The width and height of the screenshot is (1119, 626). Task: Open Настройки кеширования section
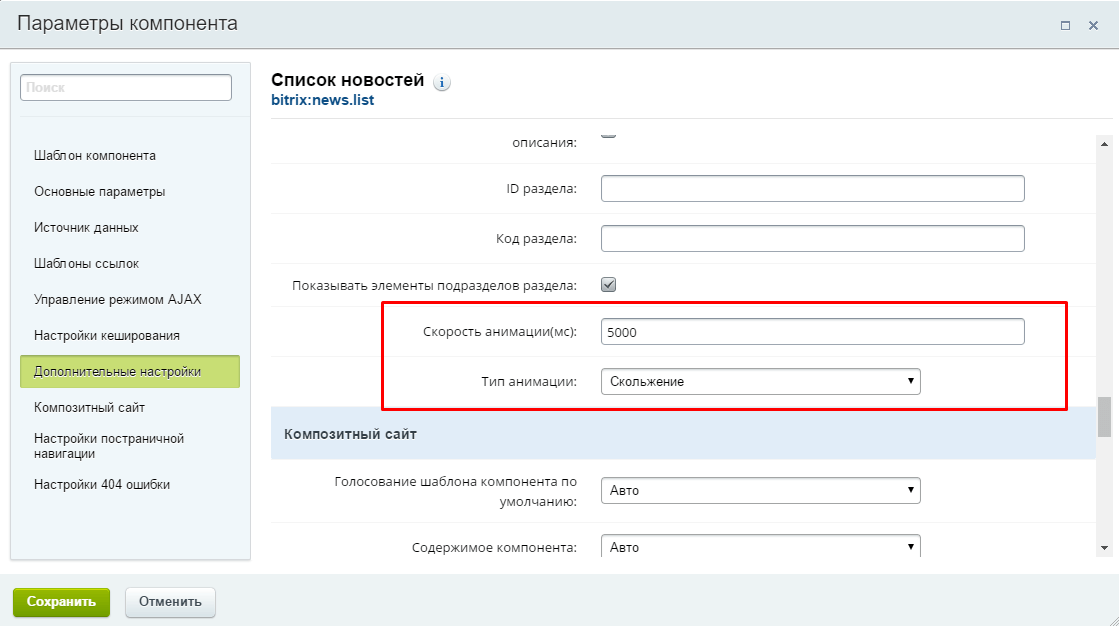coord(107,335)
